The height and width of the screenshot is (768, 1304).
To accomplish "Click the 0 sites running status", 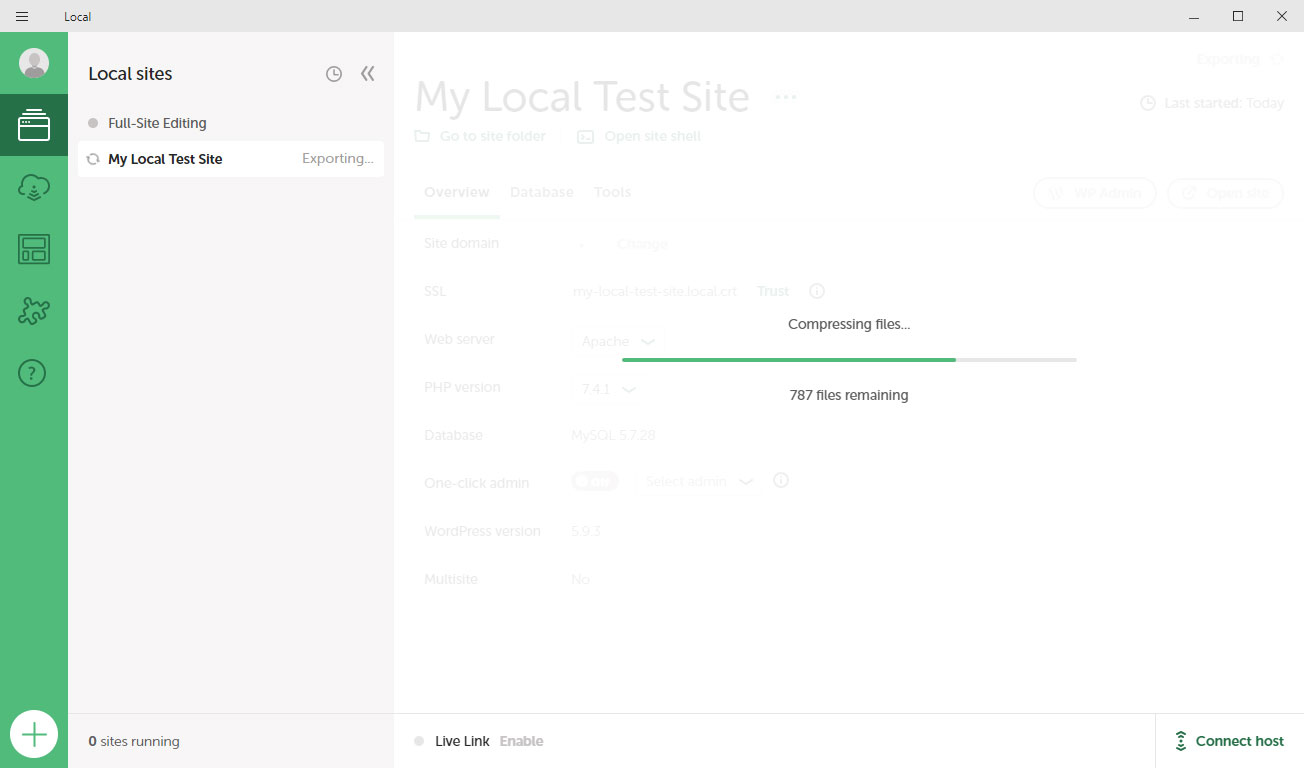I will (134, 741).
